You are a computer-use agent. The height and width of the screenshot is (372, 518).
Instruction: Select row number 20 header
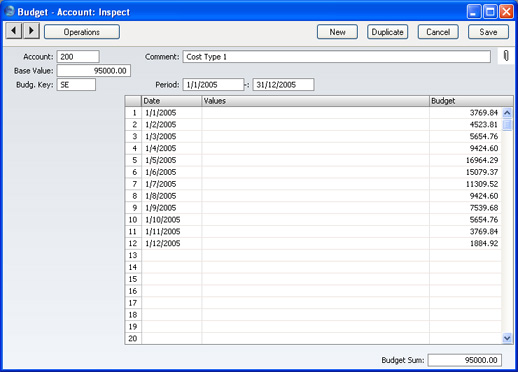pos(133,338)
